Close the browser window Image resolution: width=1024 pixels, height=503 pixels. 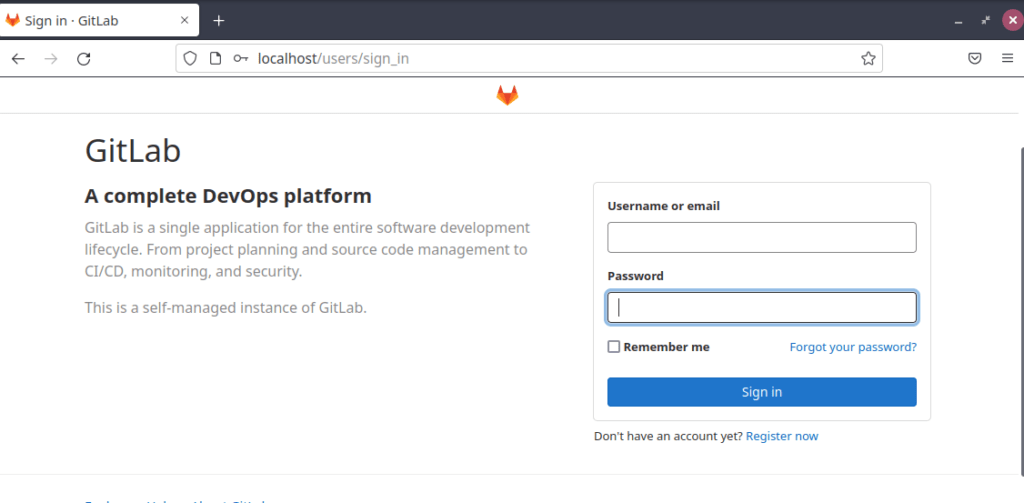tap(1013, 20)
